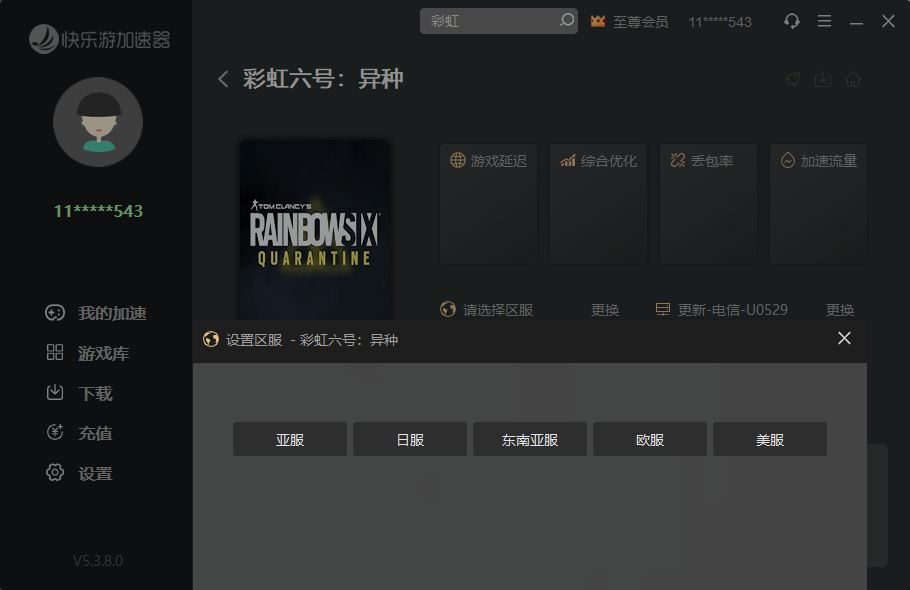Click the globe icon in the dialog title
This screenshot has width=910, height=590.
pyautogui.click(x=211, y=339)
